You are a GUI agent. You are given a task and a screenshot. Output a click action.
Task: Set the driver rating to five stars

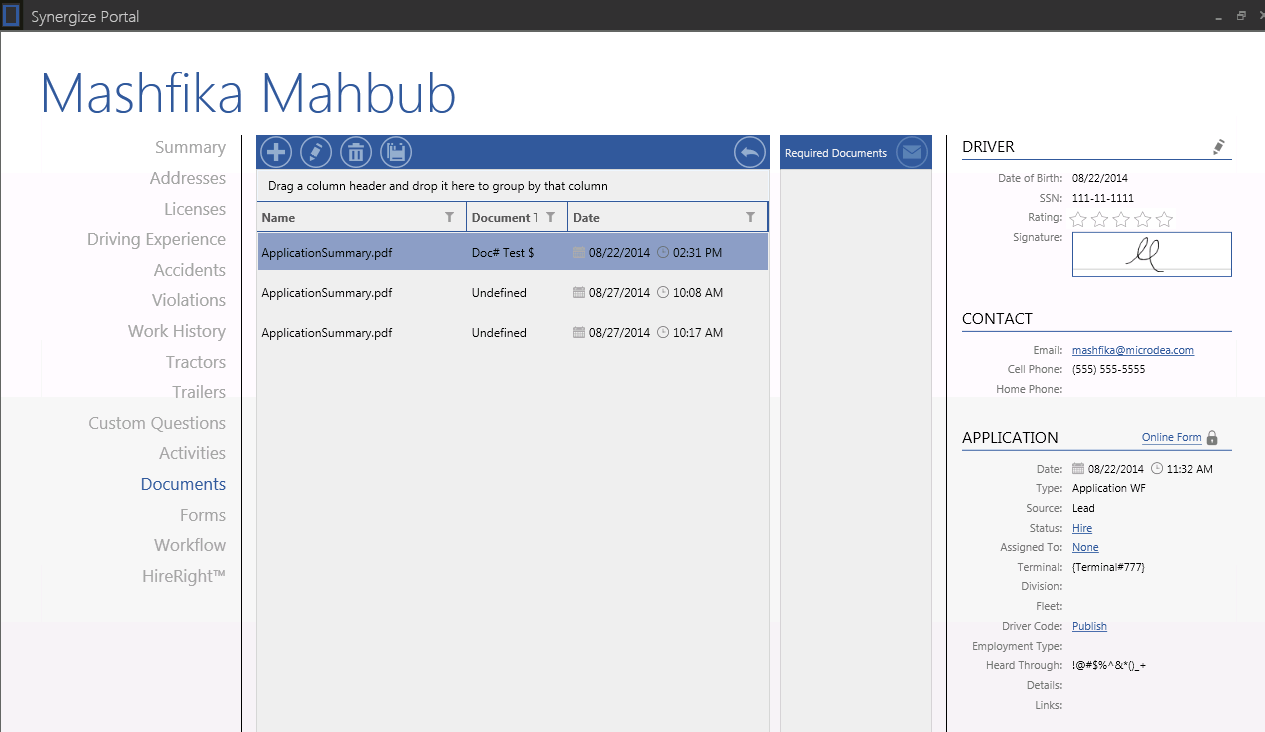pyautogui.click(x=1164, y=219)
